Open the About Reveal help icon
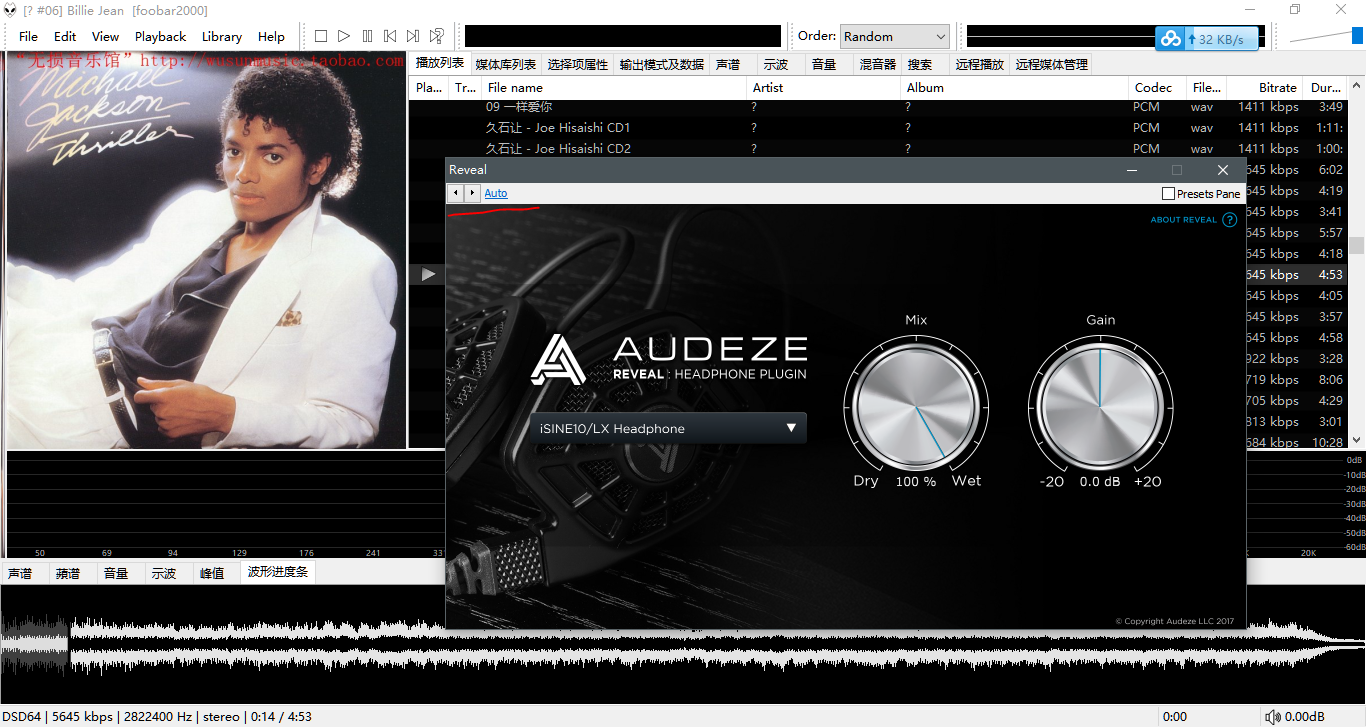1366x727 pixels. pos(1230,220)
